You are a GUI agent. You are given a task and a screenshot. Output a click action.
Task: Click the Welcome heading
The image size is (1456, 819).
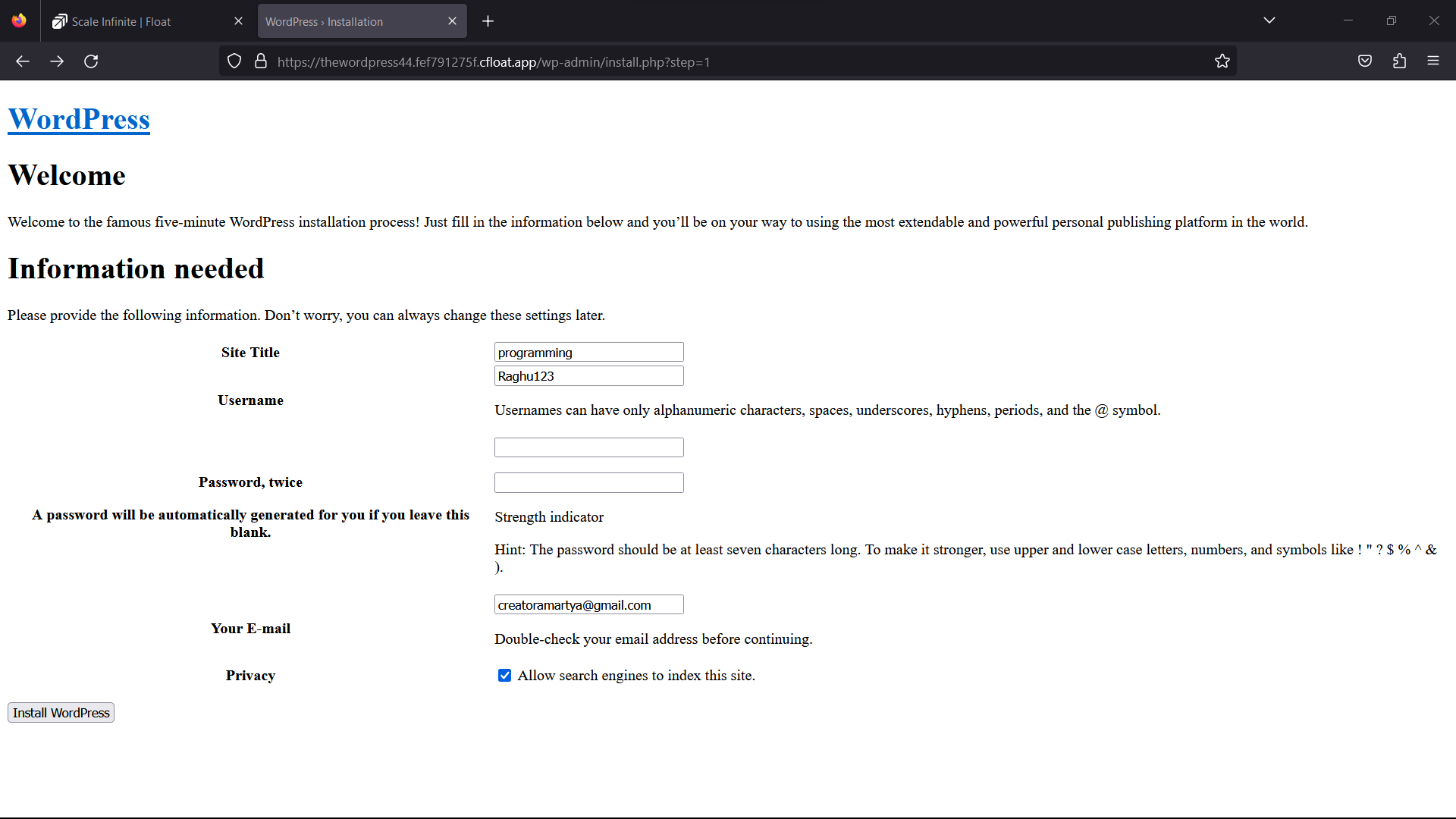click(67, 175)
